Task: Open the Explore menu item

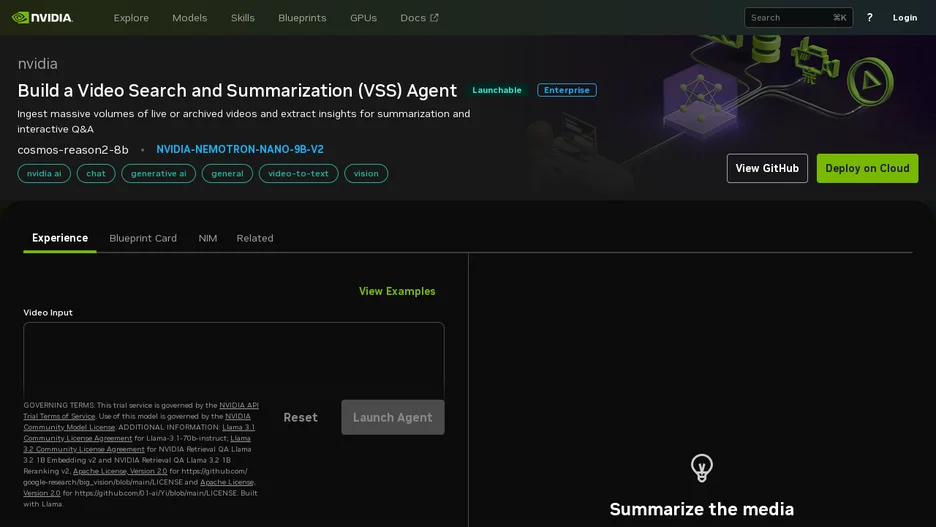Action: [x=131, y=18]
